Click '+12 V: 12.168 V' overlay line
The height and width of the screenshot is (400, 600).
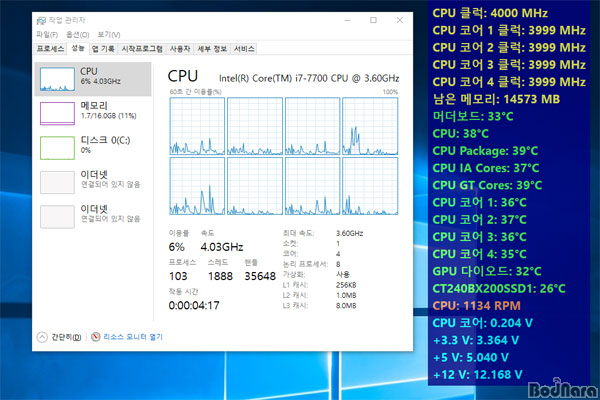(478, 375)
